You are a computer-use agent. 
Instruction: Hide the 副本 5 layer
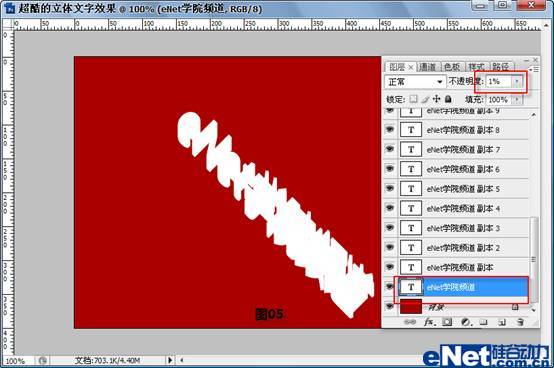(390, 189)
